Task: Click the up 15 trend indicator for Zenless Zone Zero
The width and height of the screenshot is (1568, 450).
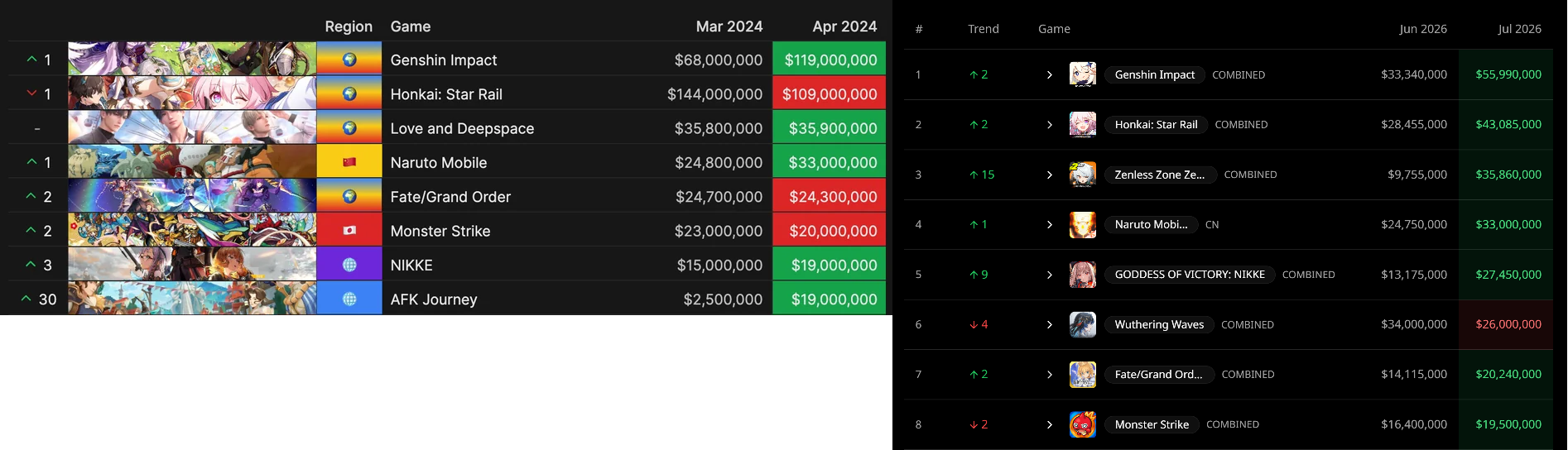Action: pyautogui.click(x=982, y=175)
